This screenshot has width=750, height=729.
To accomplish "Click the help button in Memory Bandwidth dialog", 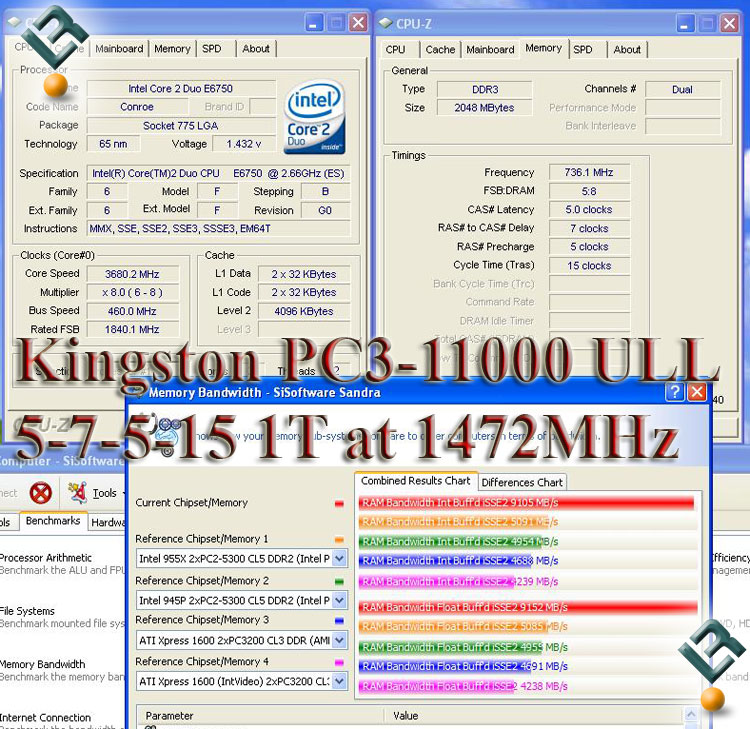I will (674, 392).
